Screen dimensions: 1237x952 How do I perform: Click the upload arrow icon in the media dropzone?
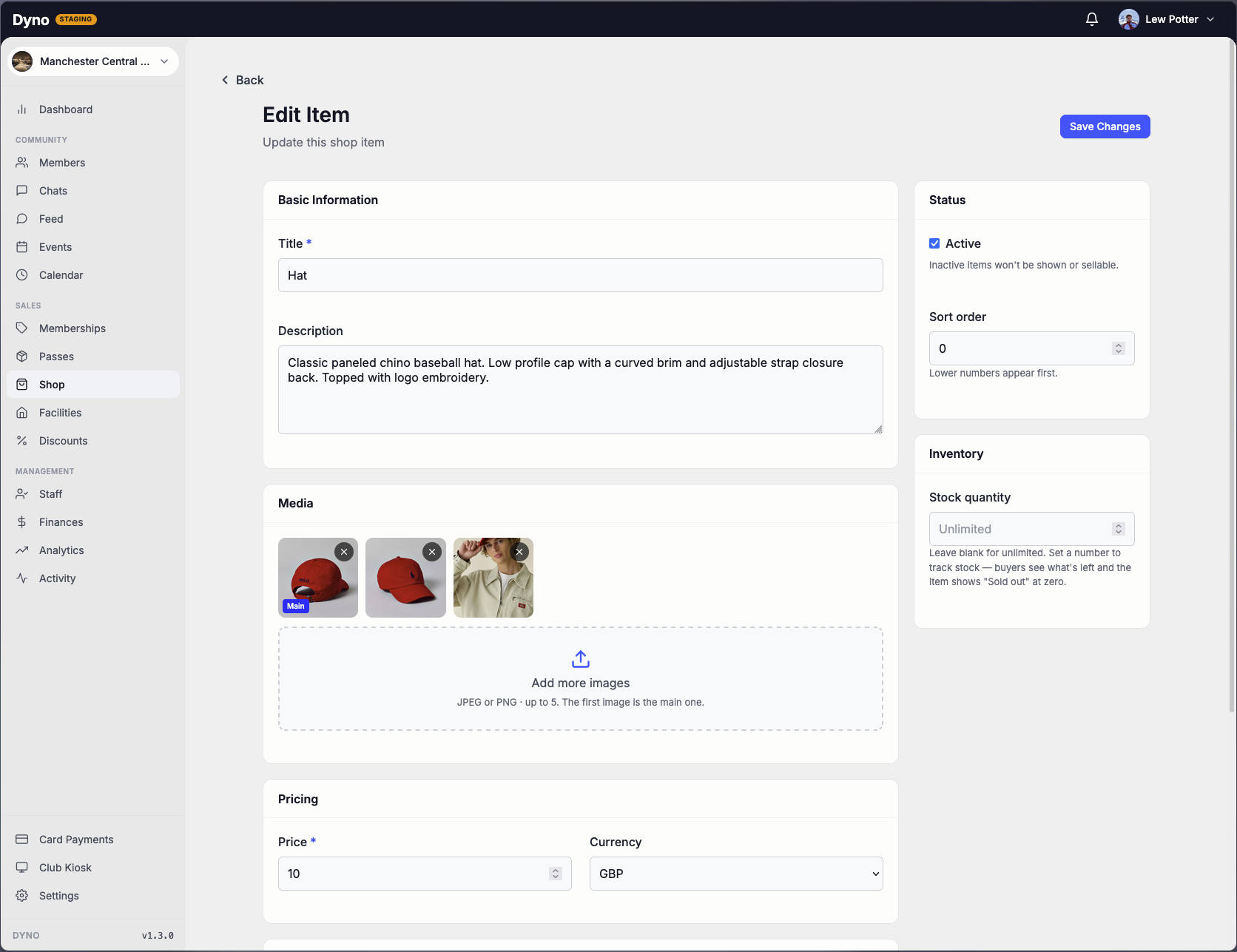click(581, 659)
